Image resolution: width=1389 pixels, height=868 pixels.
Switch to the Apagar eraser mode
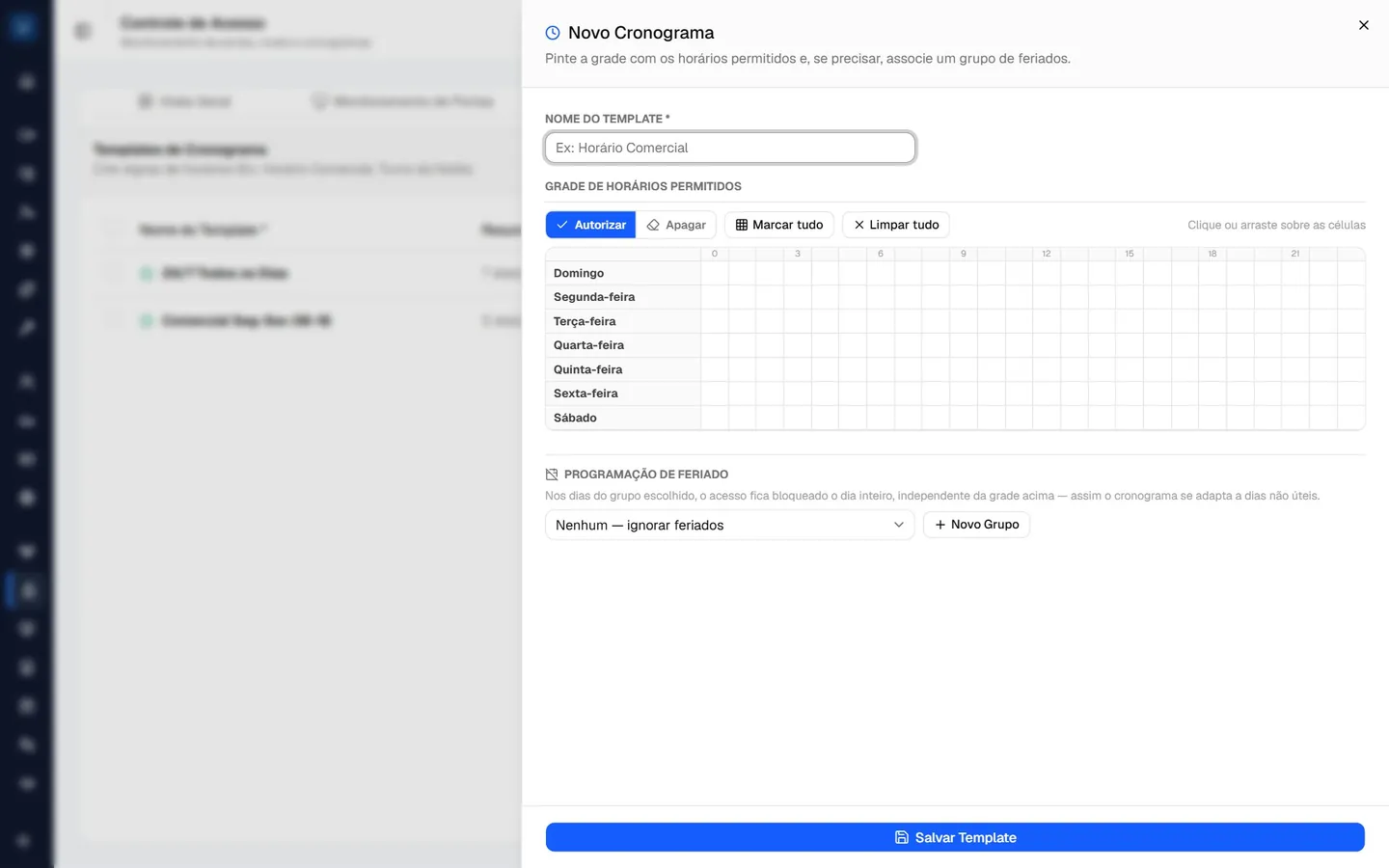(676, 225)
